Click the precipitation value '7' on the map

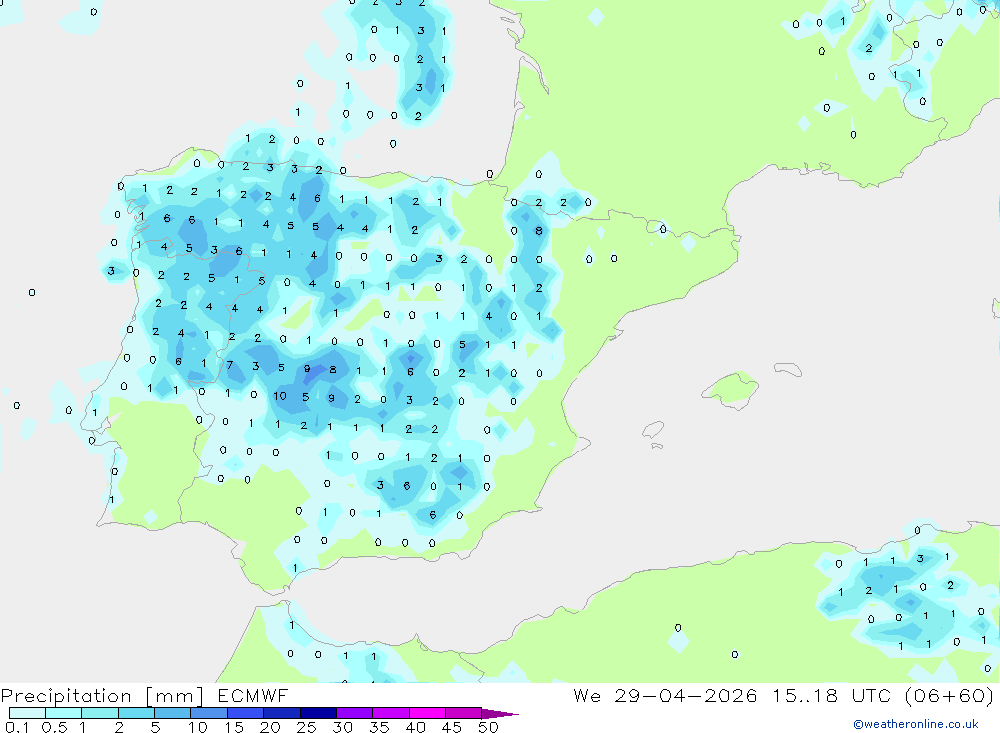230,366
